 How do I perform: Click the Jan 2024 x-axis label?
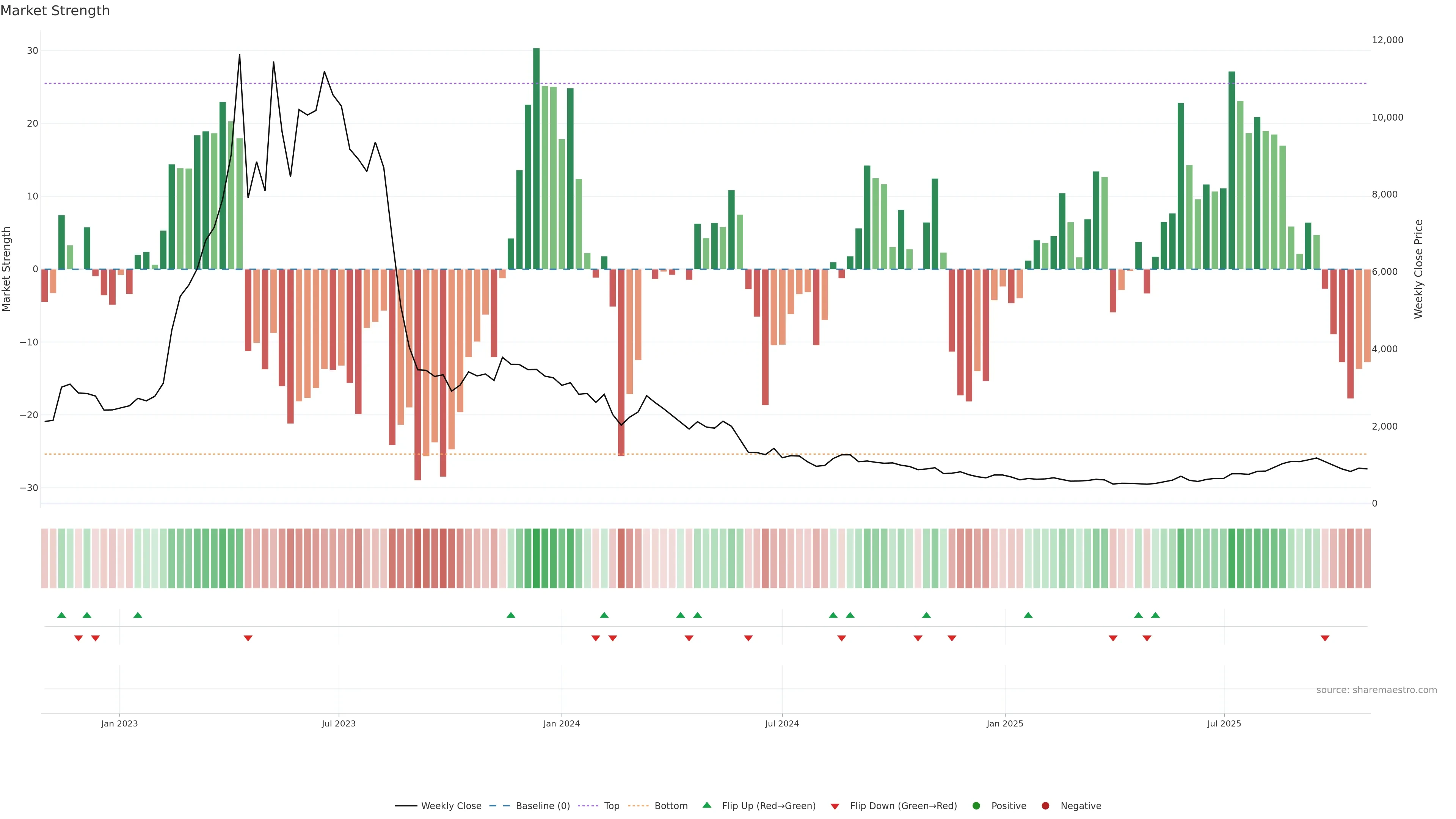click(x=561, y=723)
